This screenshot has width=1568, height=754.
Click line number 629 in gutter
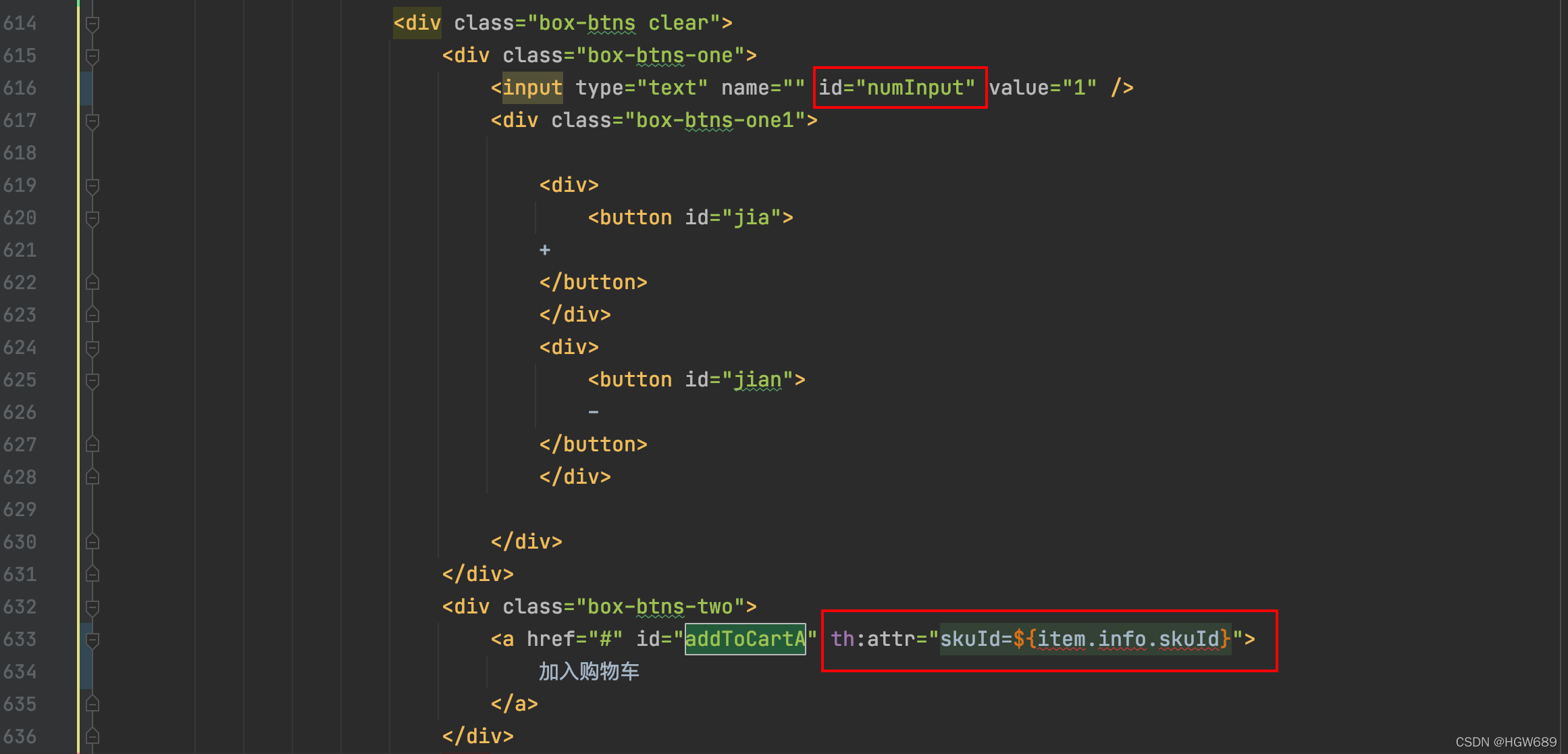tap(20, 509)
